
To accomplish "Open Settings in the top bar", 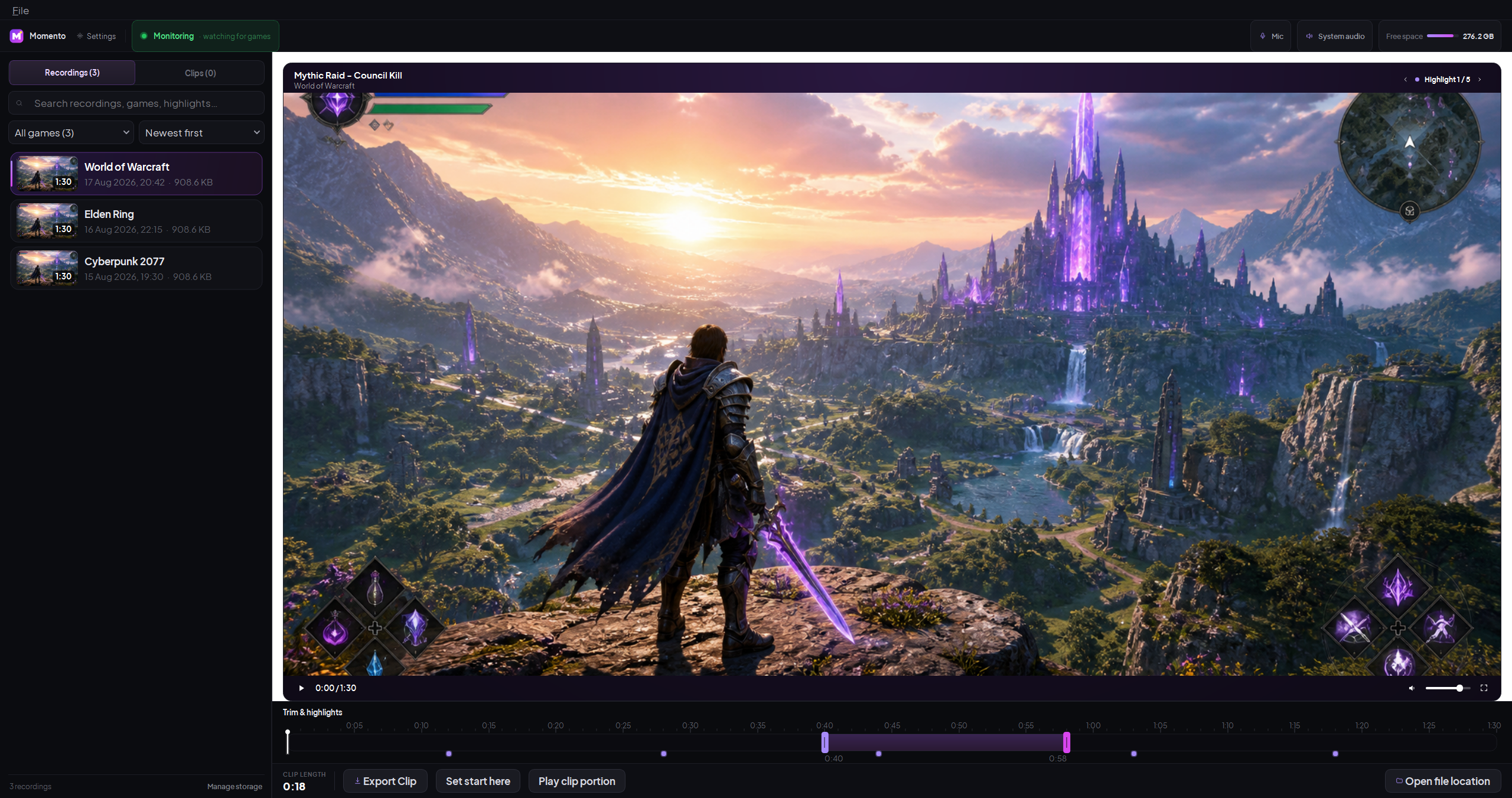I will pos(96,36).
